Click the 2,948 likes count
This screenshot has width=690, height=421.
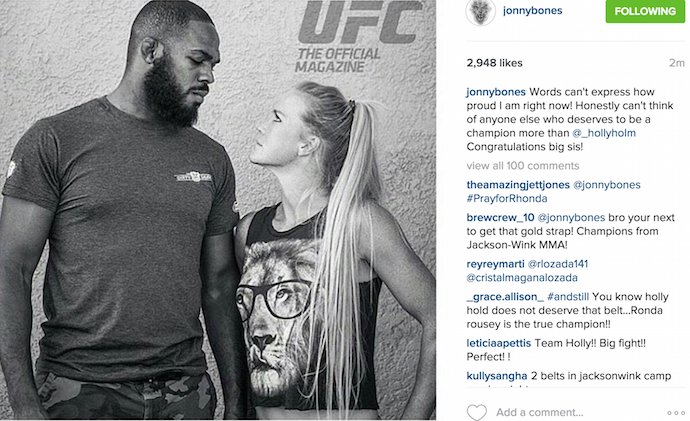(495, 63)
